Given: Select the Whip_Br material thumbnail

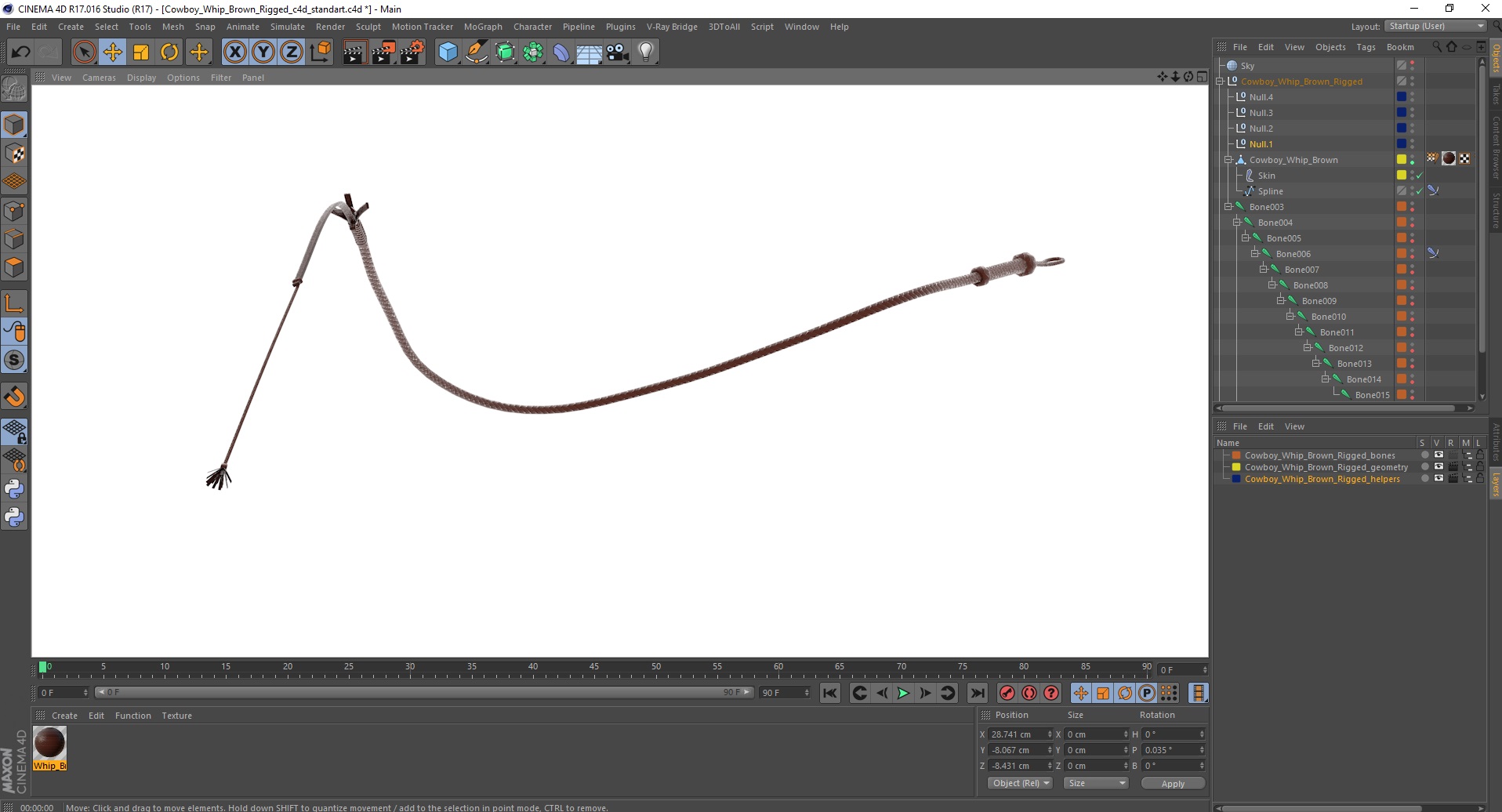Looking at the screenshot, I should (49, 748).
